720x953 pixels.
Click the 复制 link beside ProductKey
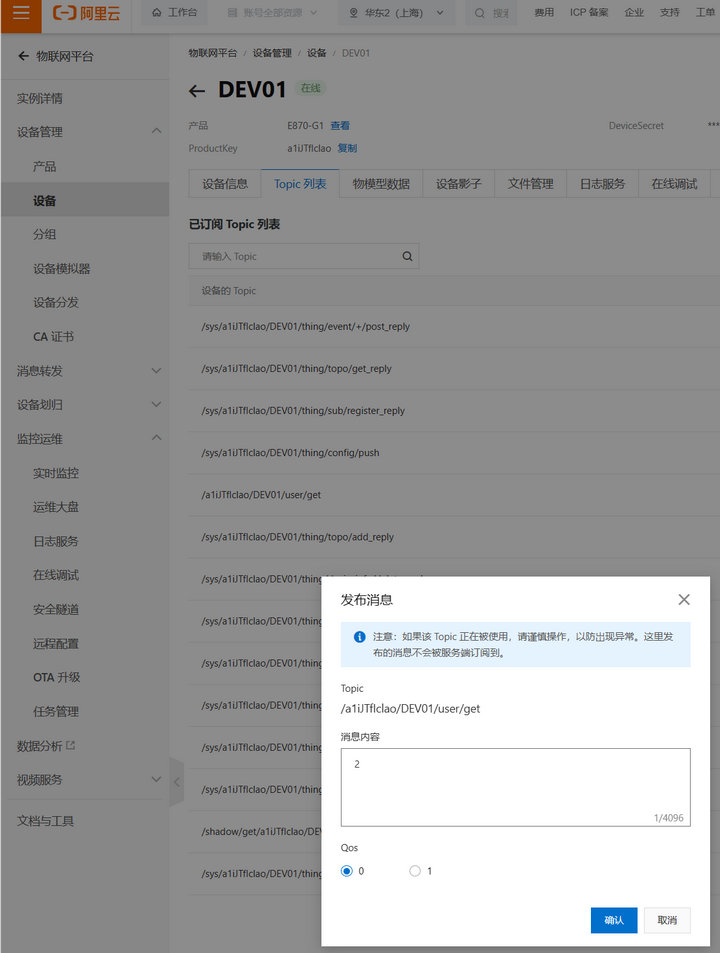pyautogui.click(x=347, y=148)
